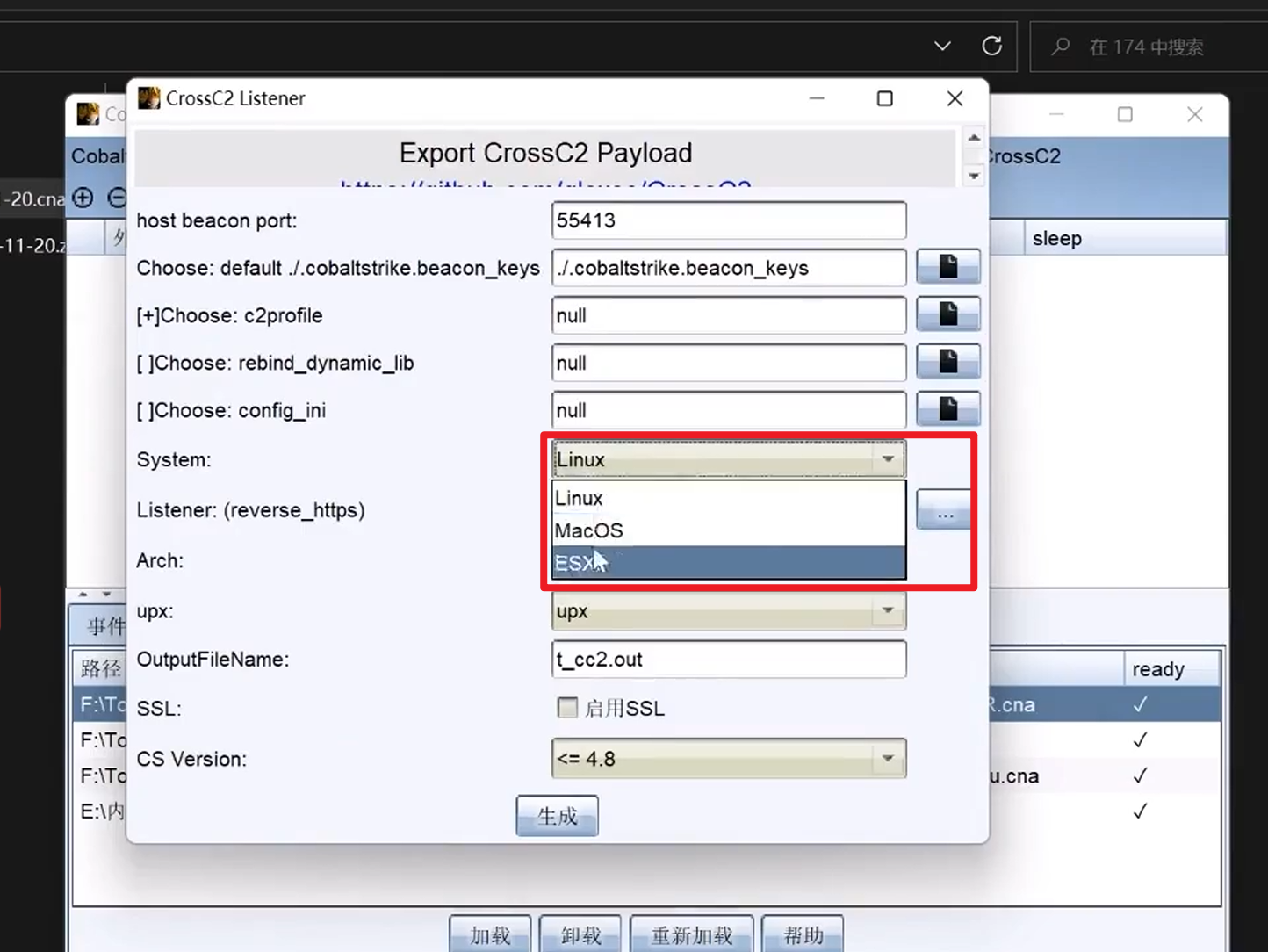Click the c2profile null input field

pyautogui.click(x=729, y=315)
